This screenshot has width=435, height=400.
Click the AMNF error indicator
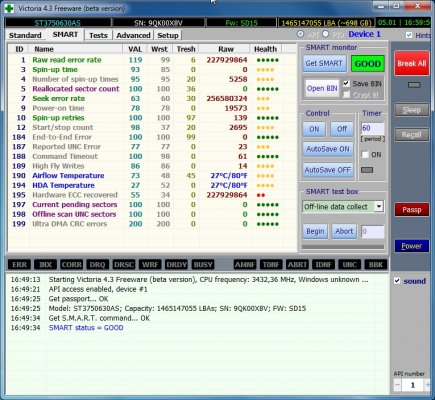pos(245,264)
